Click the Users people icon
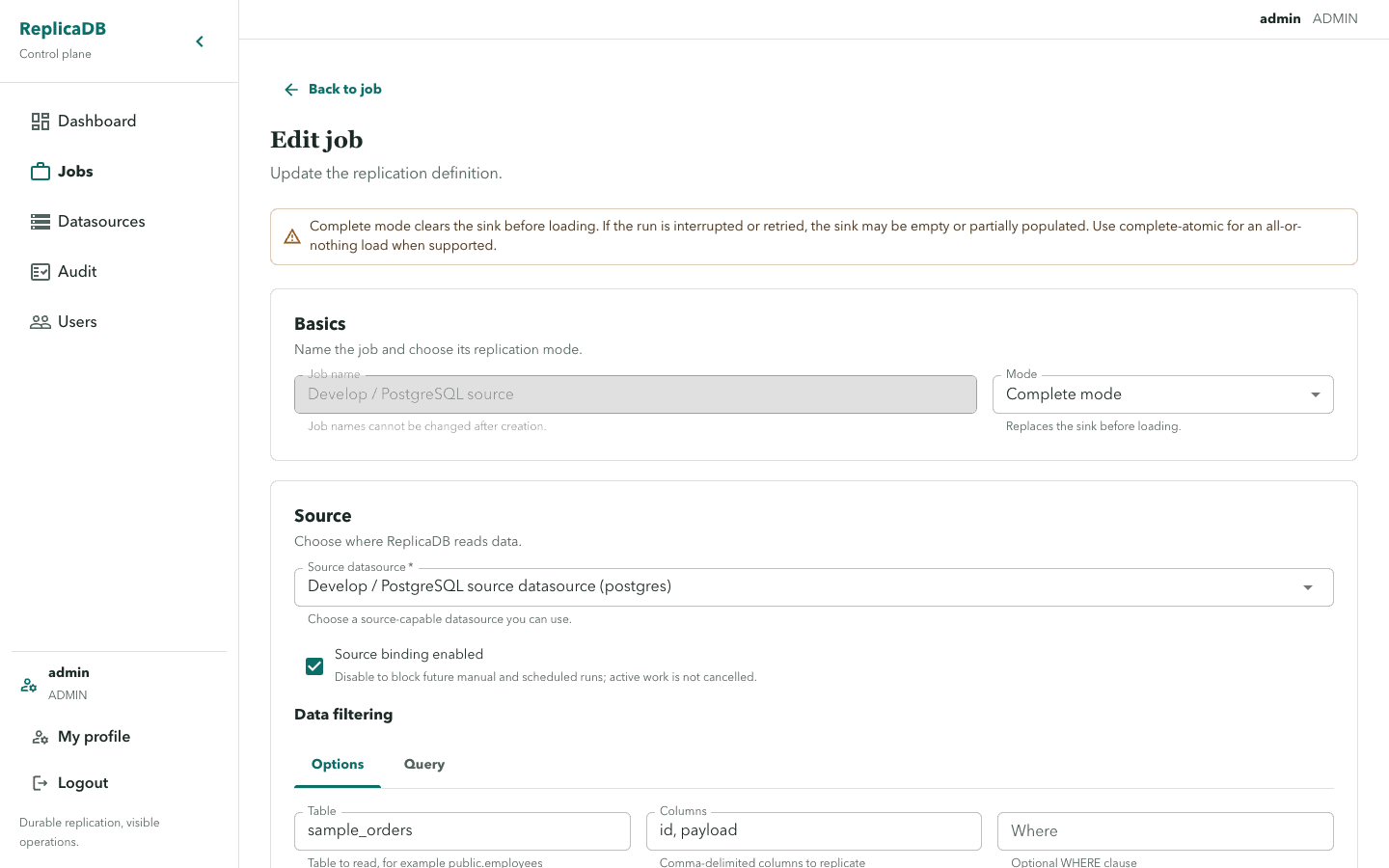The width and height of the screenshot is (1389, 868). point(41,322)
